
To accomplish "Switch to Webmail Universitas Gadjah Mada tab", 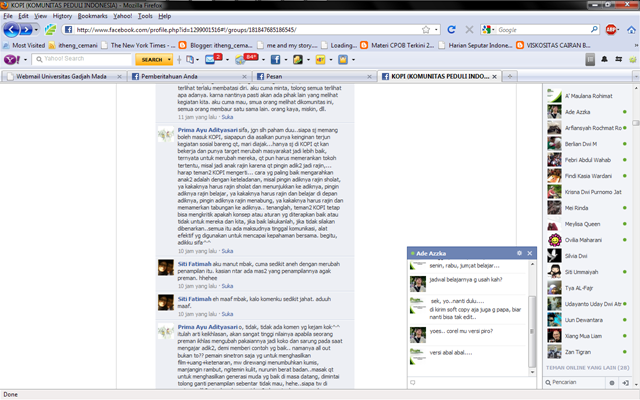I will [x=63, y=76].
